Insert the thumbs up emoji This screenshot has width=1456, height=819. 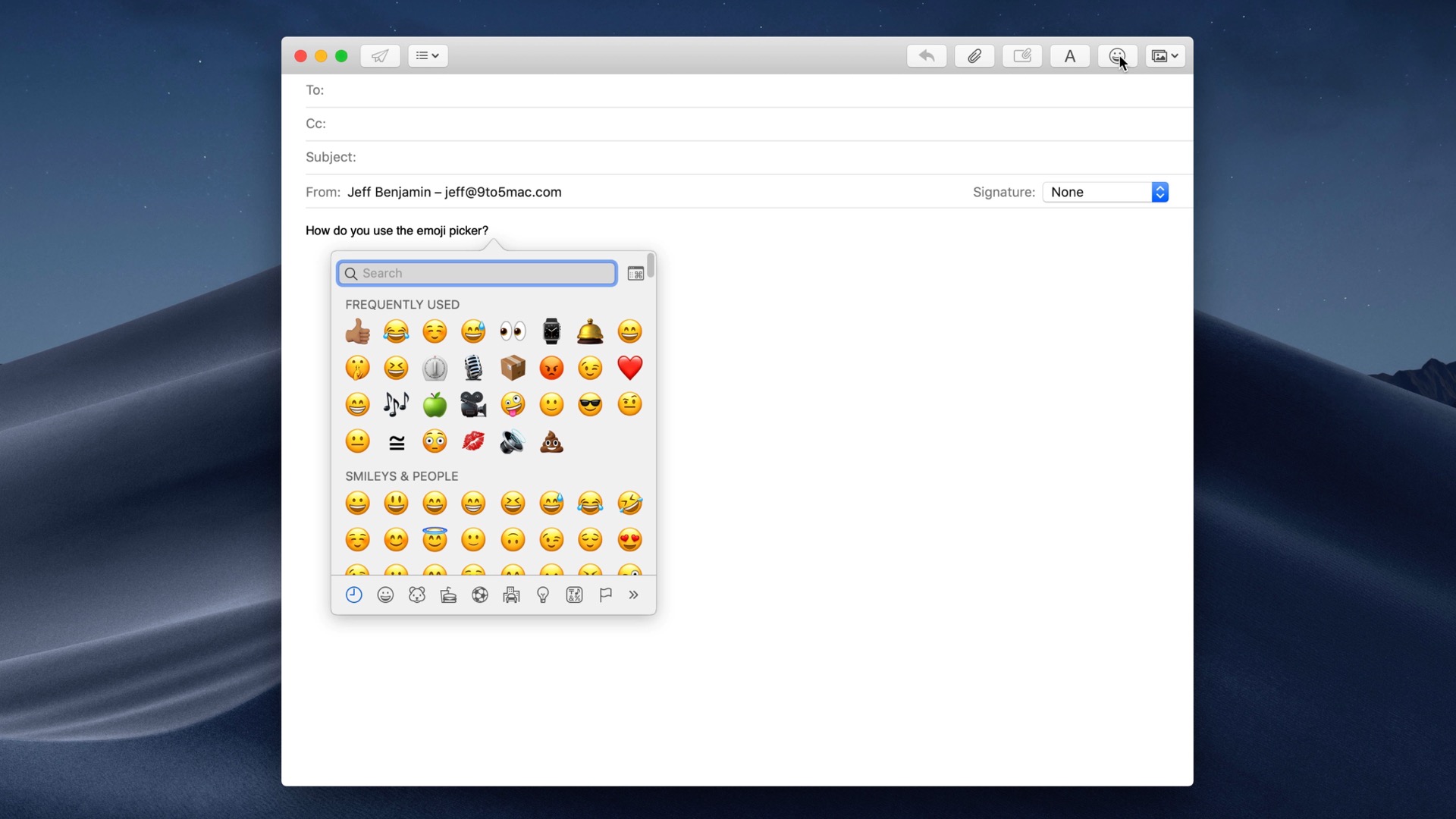(357, 331)
